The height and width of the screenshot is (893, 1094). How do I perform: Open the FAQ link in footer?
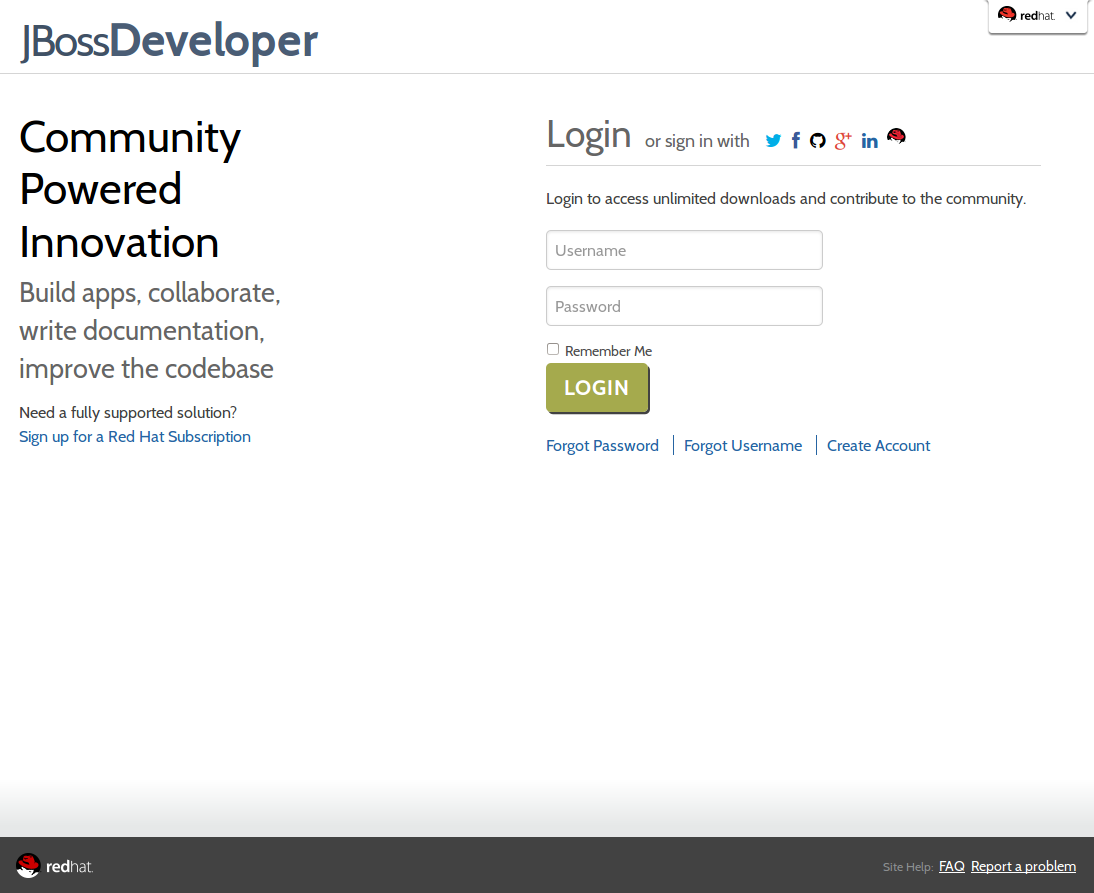(x=952, y=866)
